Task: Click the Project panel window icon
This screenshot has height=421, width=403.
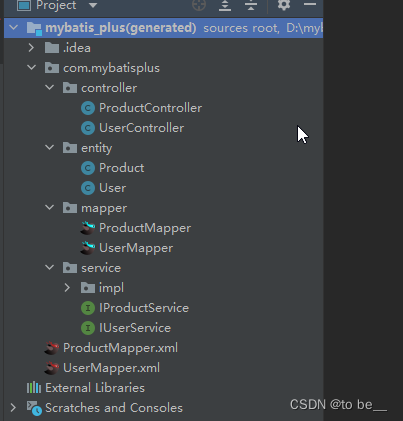Action: pos(24,5)
